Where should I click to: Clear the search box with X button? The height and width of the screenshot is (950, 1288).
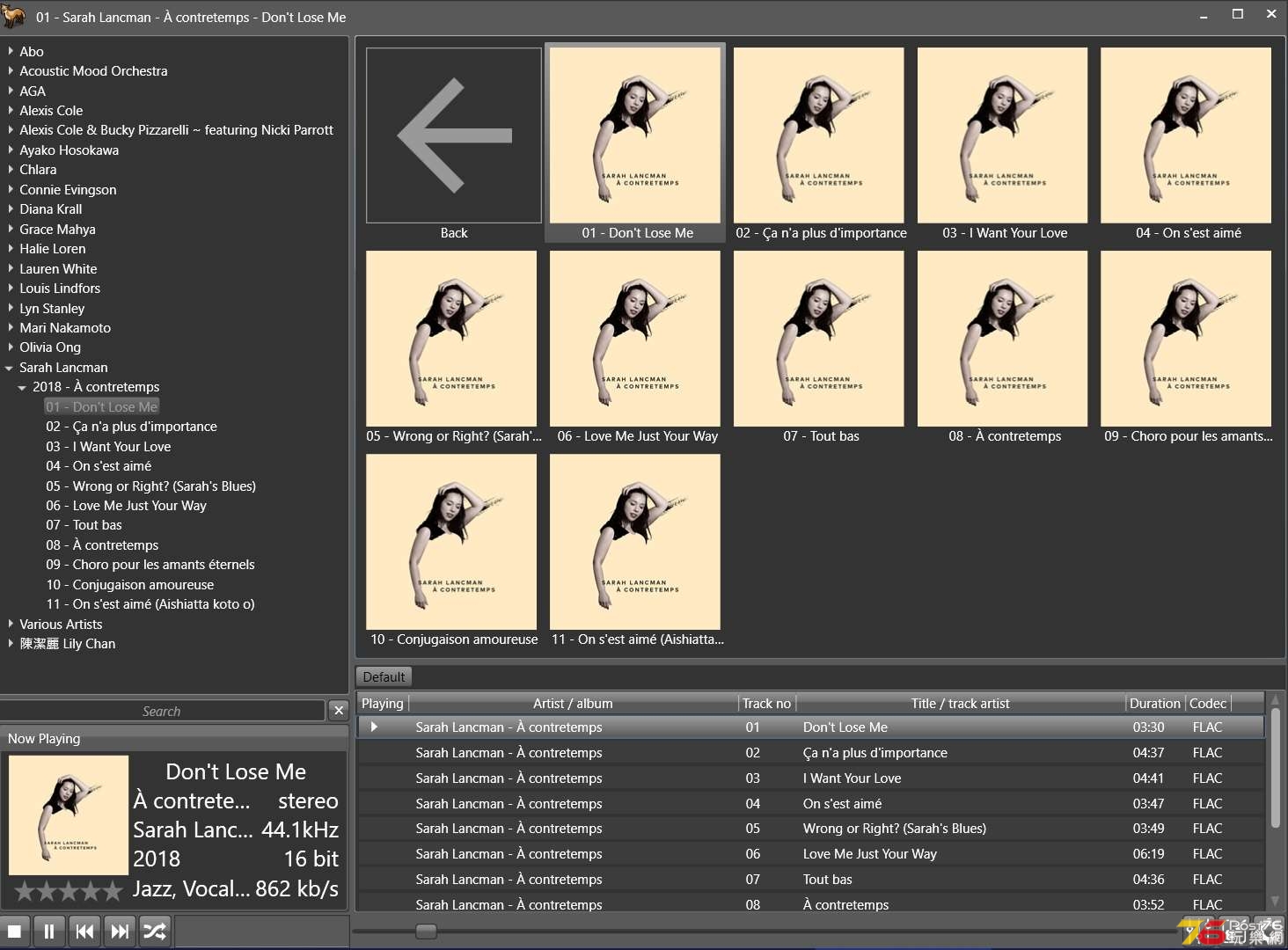(x=339, y=711)
